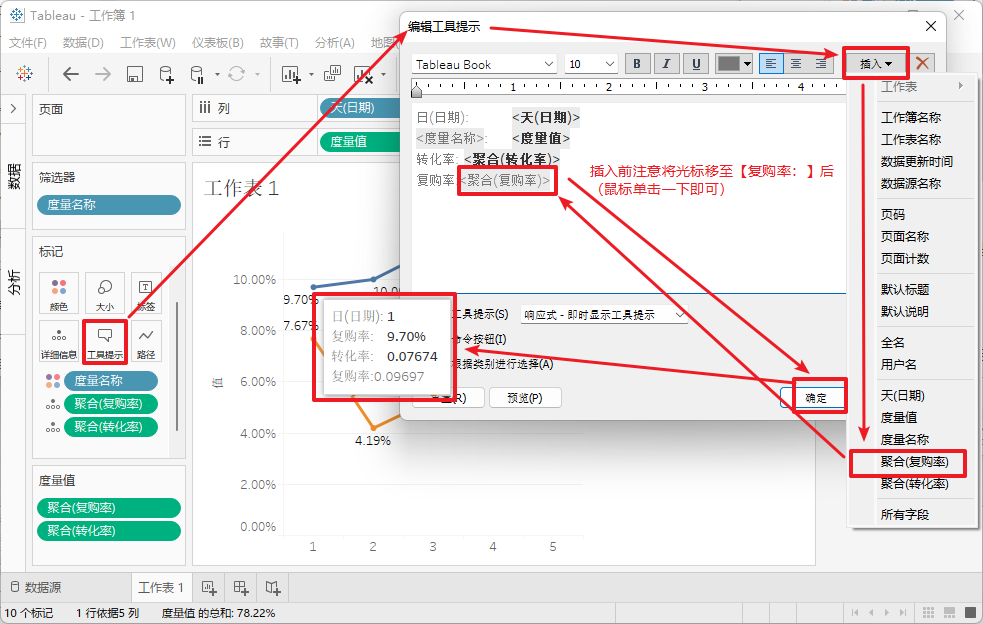Click the new story tab icon
Viewport: 983px width, 624px height.
273,588
